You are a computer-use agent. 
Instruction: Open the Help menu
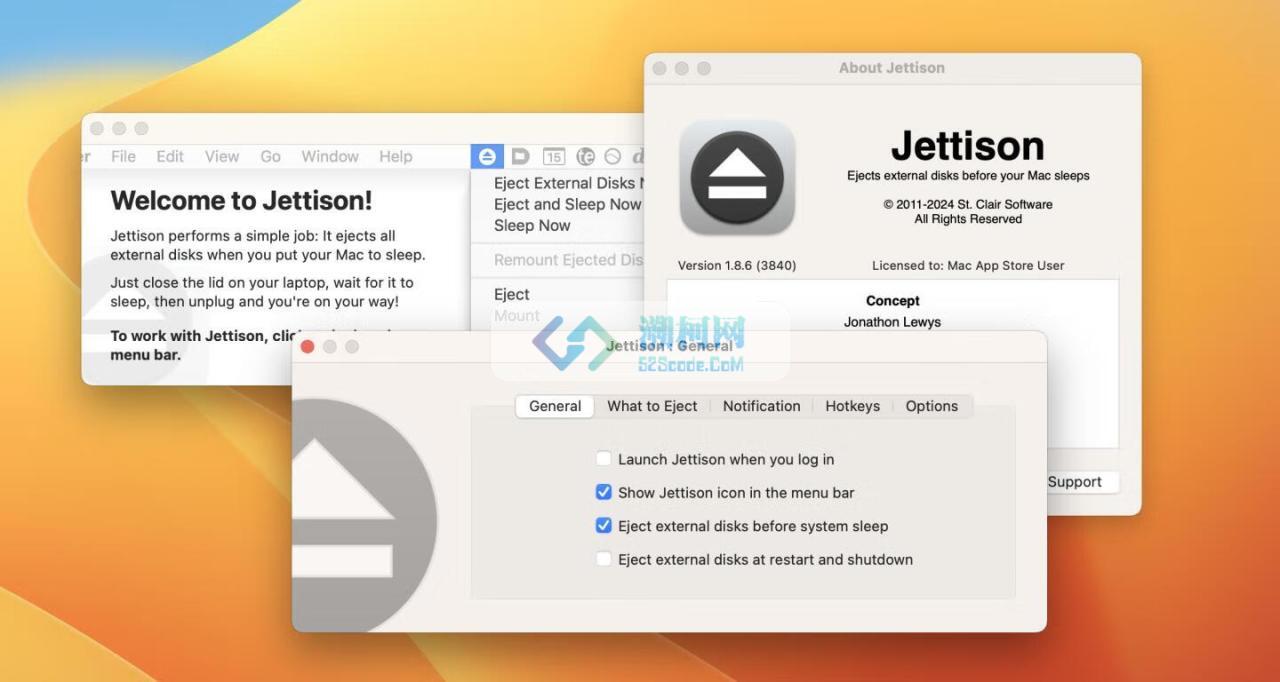(x=396, y=156)
